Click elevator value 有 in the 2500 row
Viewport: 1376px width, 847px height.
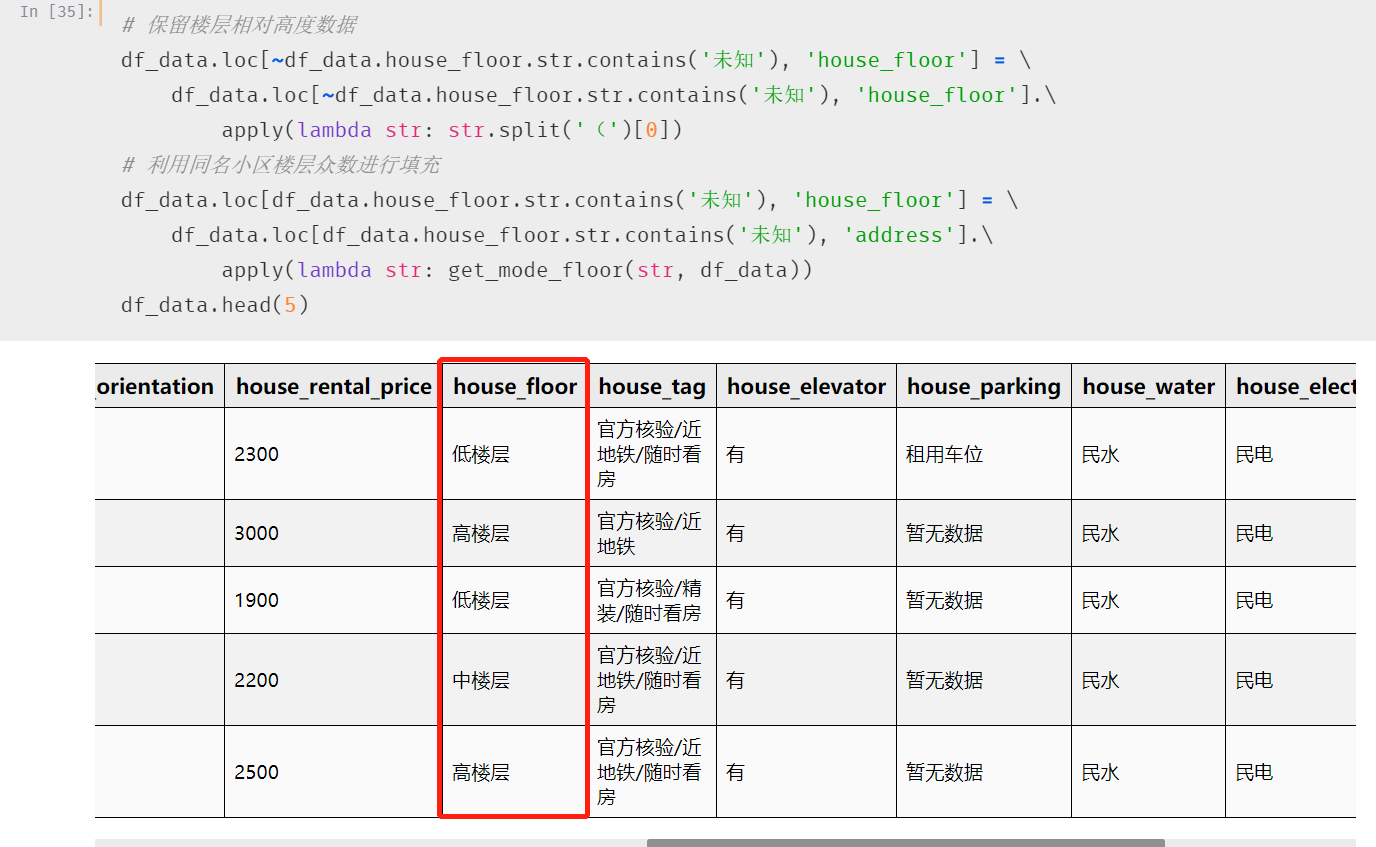pos(735,772)
